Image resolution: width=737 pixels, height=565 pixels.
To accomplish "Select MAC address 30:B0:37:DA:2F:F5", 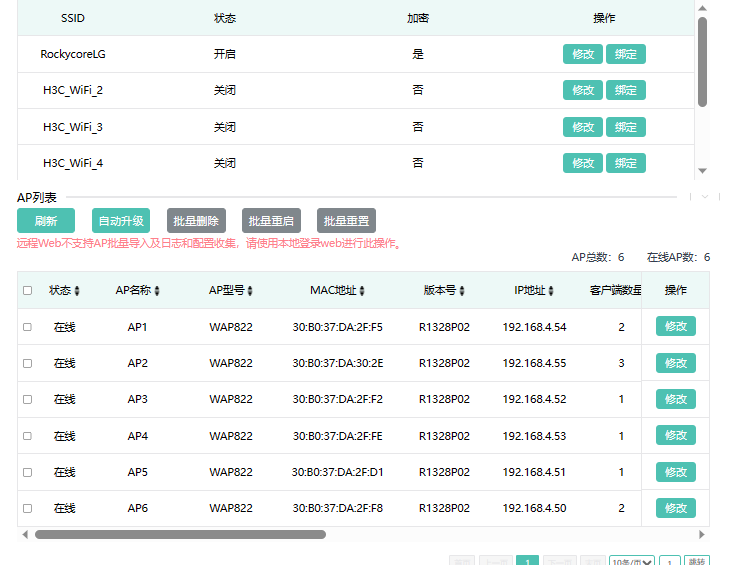I will (x=337, y=327).
